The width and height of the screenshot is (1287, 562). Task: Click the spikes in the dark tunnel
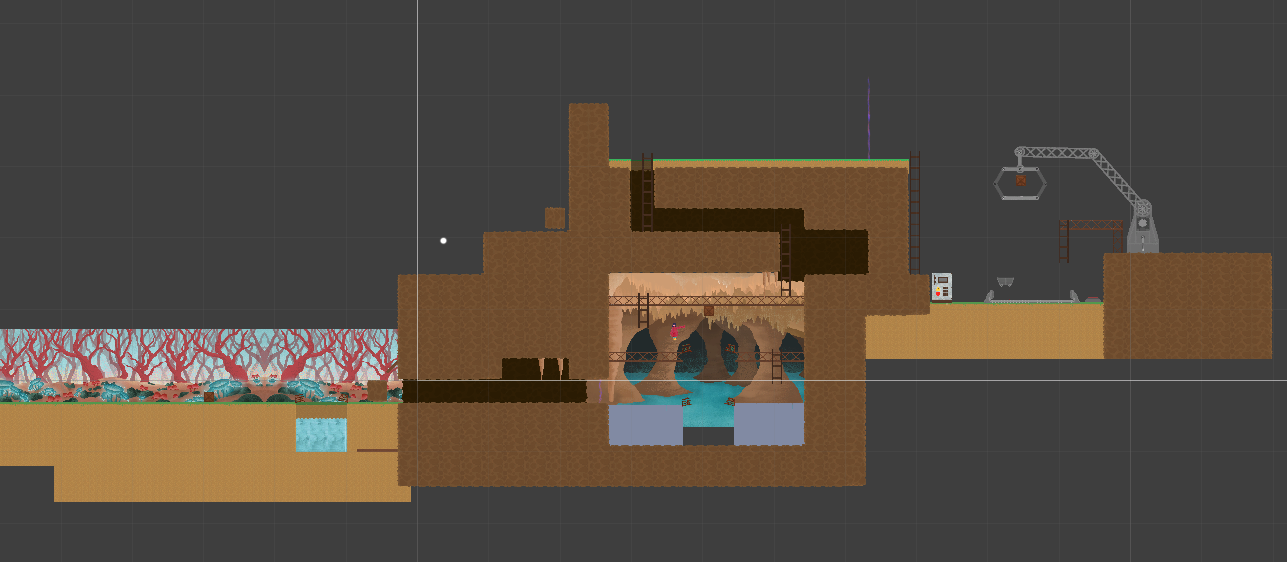tap(535, 369)
